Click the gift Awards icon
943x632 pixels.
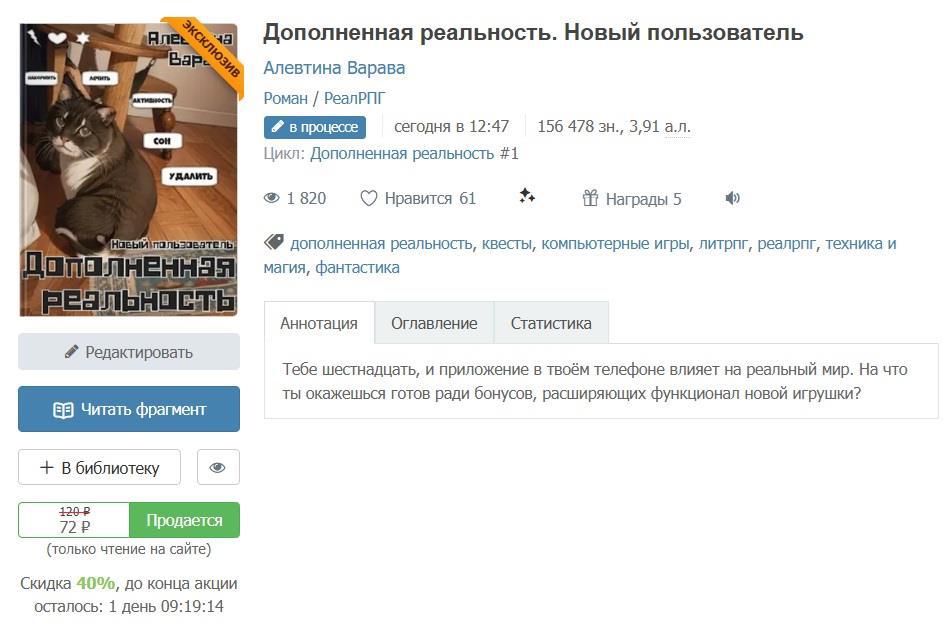click(591, 198)
